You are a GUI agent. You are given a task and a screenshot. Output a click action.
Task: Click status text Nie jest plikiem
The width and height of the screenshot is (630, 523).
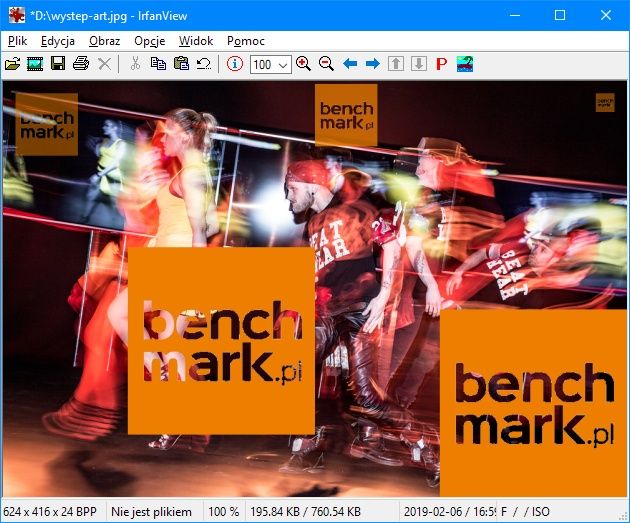coord(151,512)
